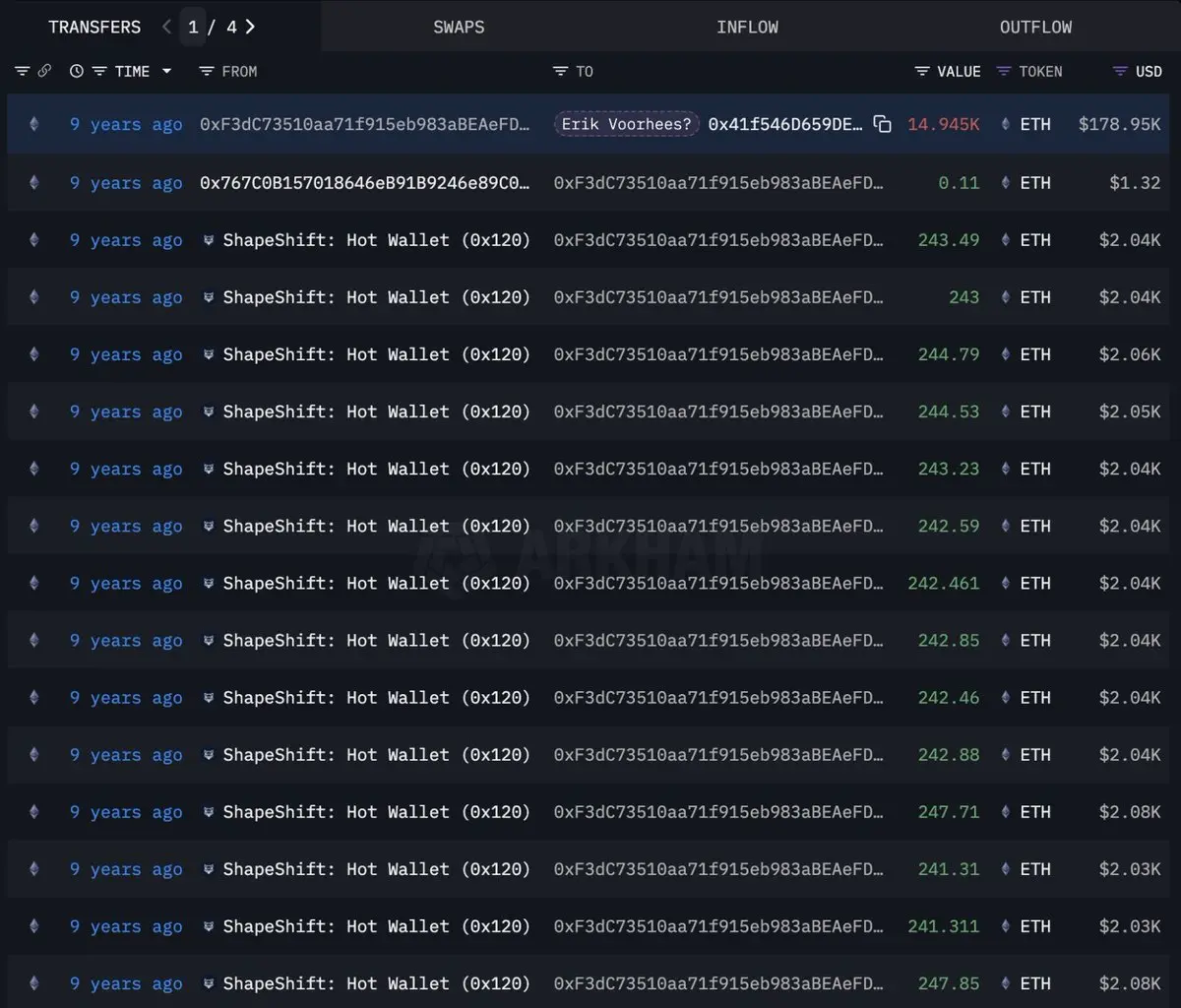This screenshot has height=1008, width=1181.
Task: Open ShapeShift Hot Wallet in 243.49 row
Action: pyautogui.click(x=376, y=240)
